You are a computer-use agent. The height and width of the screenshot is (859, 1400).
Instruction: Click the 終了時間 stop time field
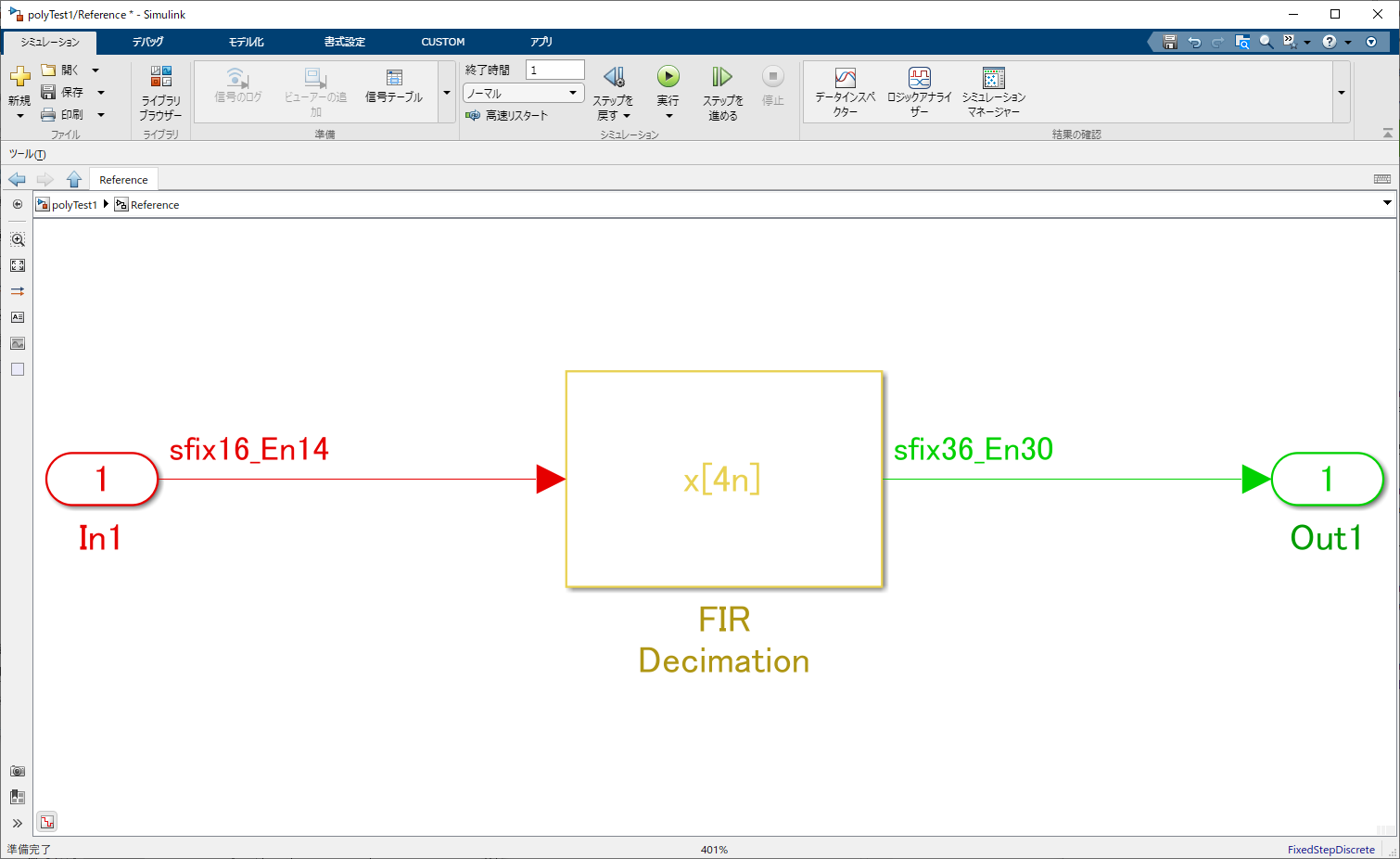[x=554, y=70]
